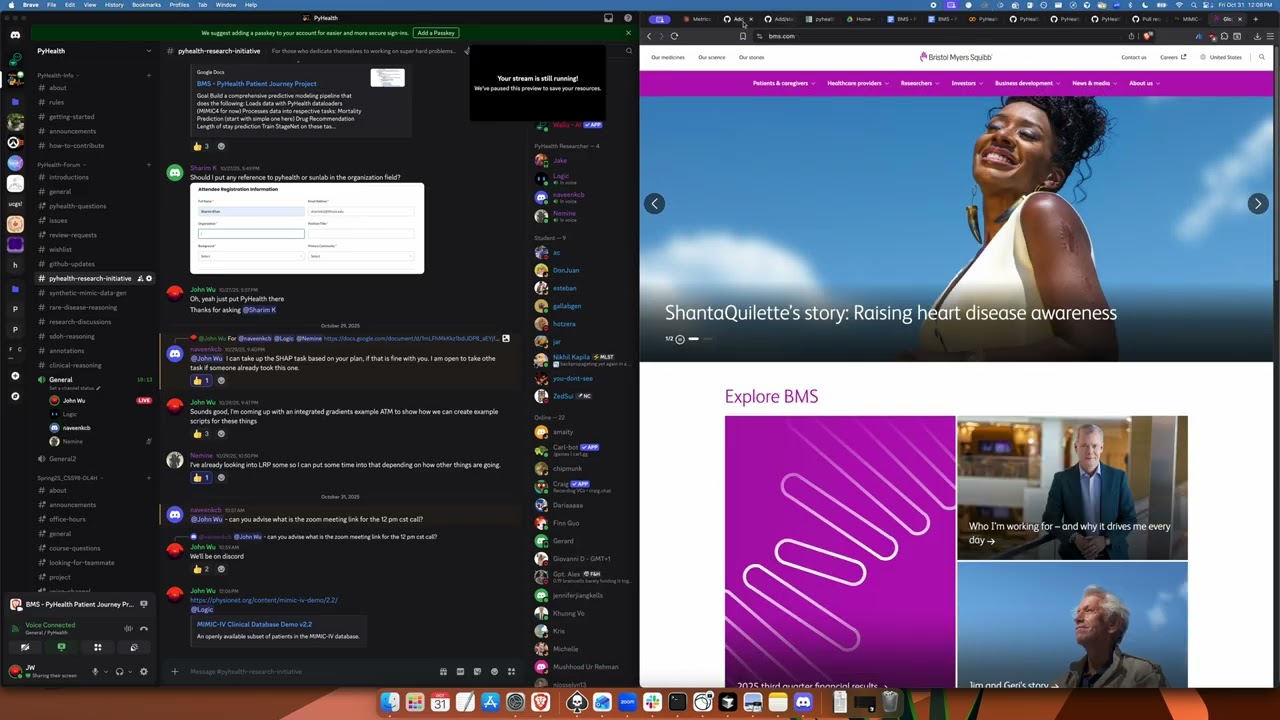Open Discord user settings gear
Image resolution: width=1280 pixels, height=720 pixels.
(x=144, y=671)
